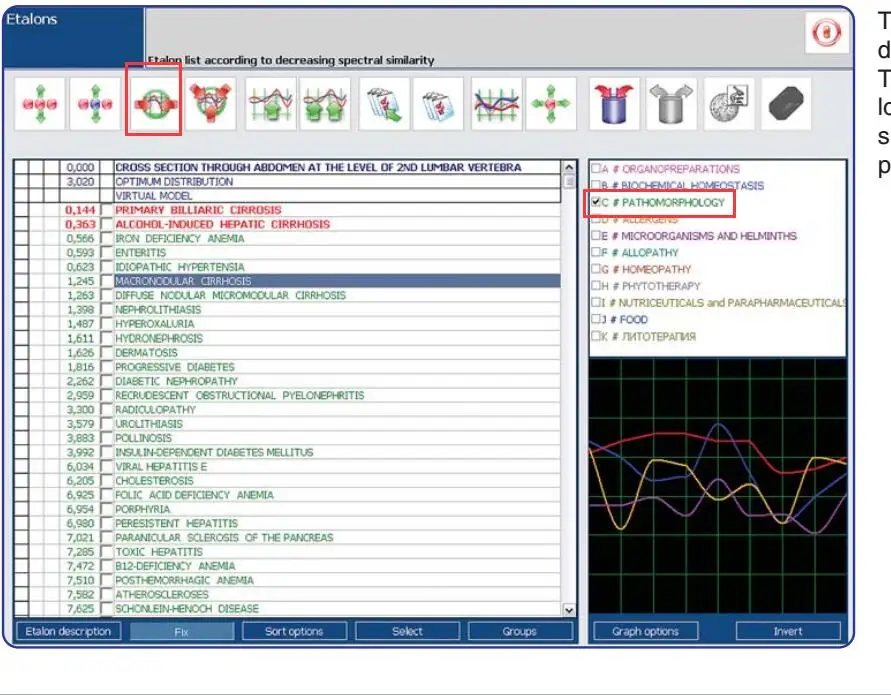Open the Graph options button
The height and width of the screenshot is (695, 891).
pyautogui.click(x=645, y=632)
